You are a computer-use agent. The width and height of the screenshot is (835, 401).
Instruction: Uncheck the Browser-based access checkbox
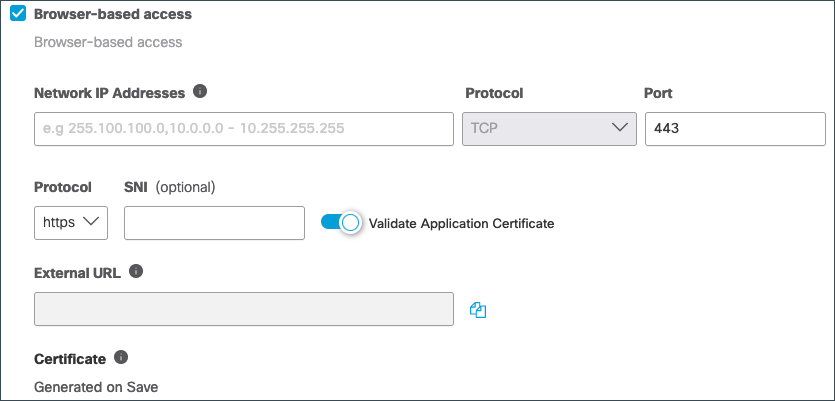click(x=18, y=14)
